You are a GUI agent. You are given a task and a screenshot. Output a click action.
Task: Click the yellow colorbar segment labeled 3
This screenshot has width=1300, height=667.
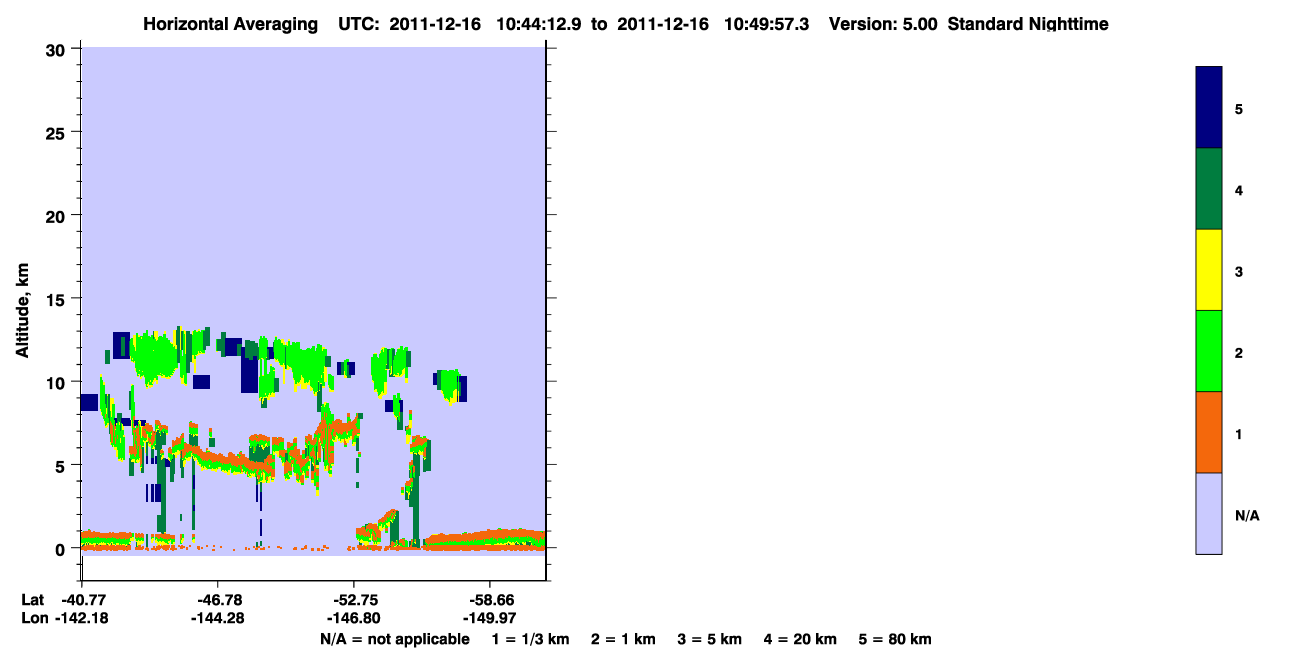1209,270
